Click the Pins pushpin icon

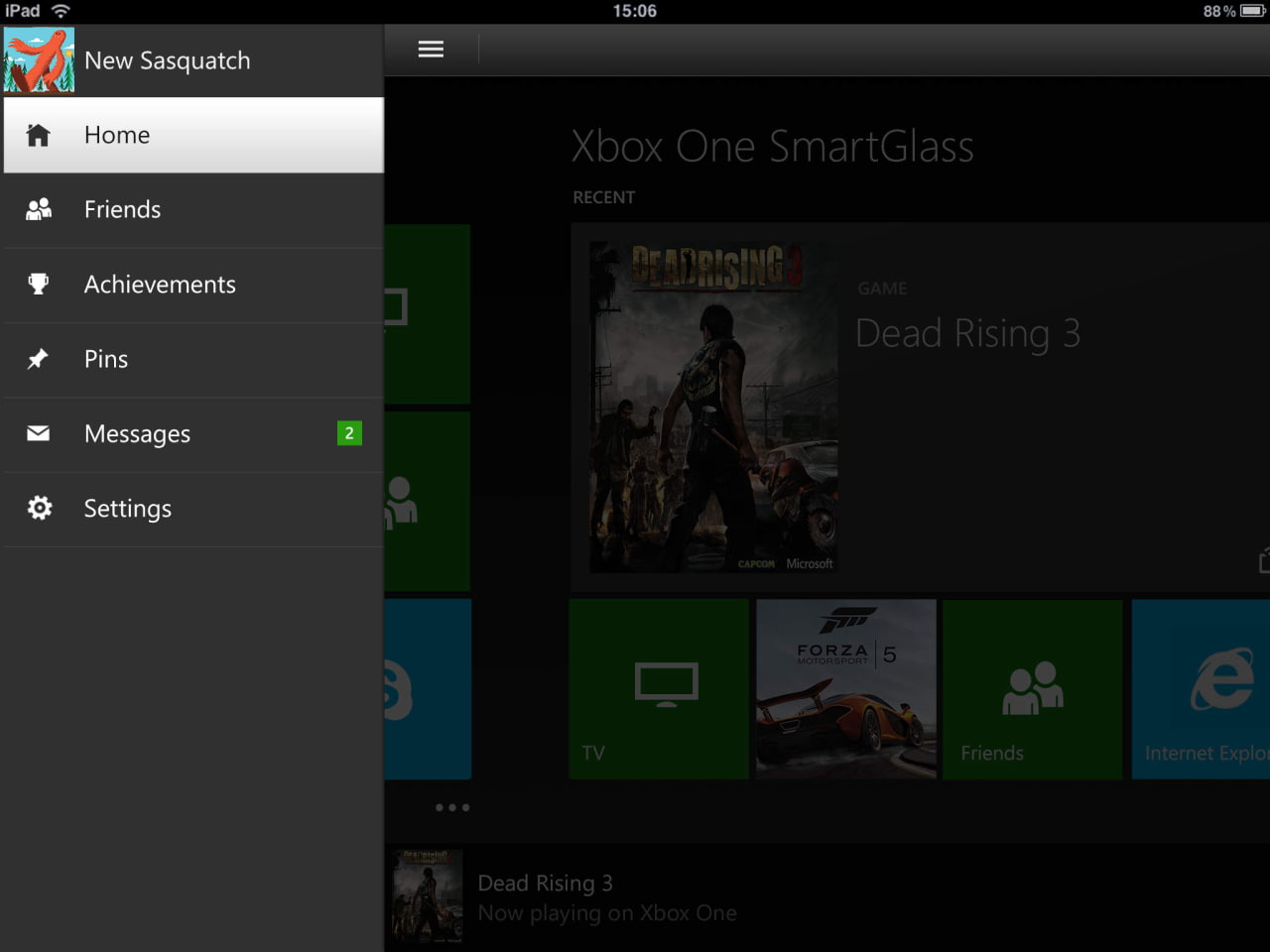(39, 359)
